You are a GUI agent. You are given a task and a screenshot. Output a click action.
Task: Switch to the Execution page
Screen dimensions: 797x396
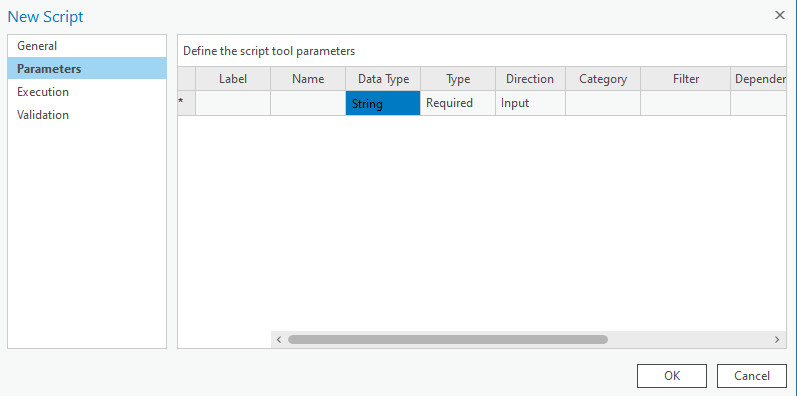[87, 92]
